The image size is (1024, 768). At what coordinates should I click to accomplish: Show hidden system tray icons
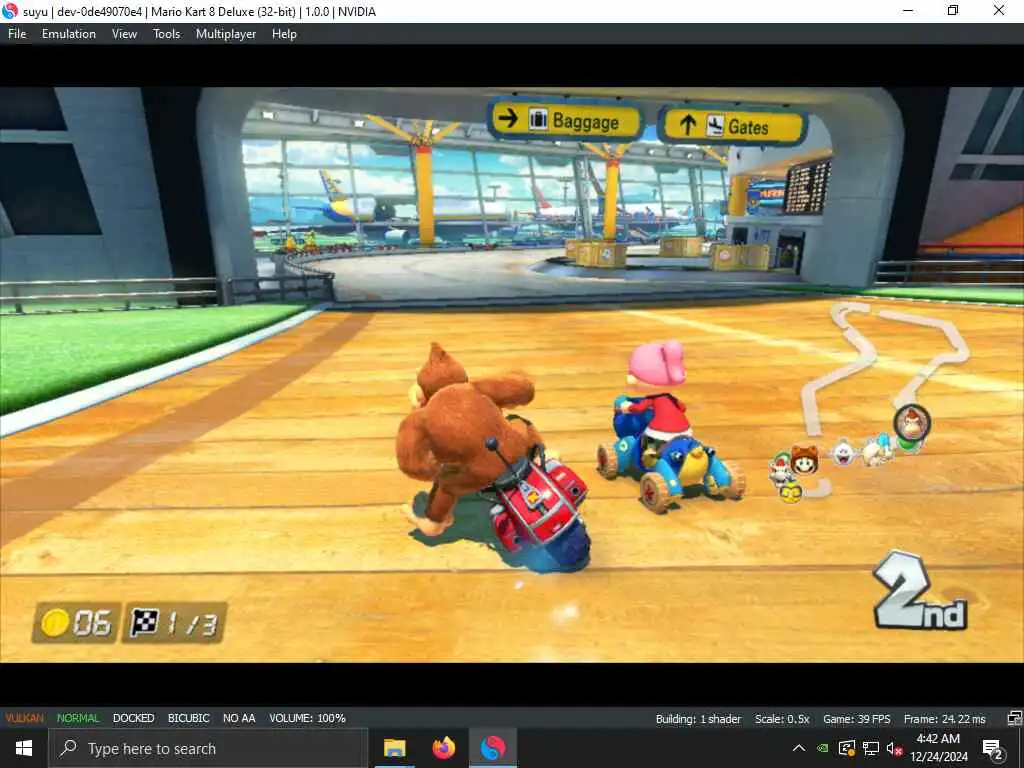[x=798, y=748]
